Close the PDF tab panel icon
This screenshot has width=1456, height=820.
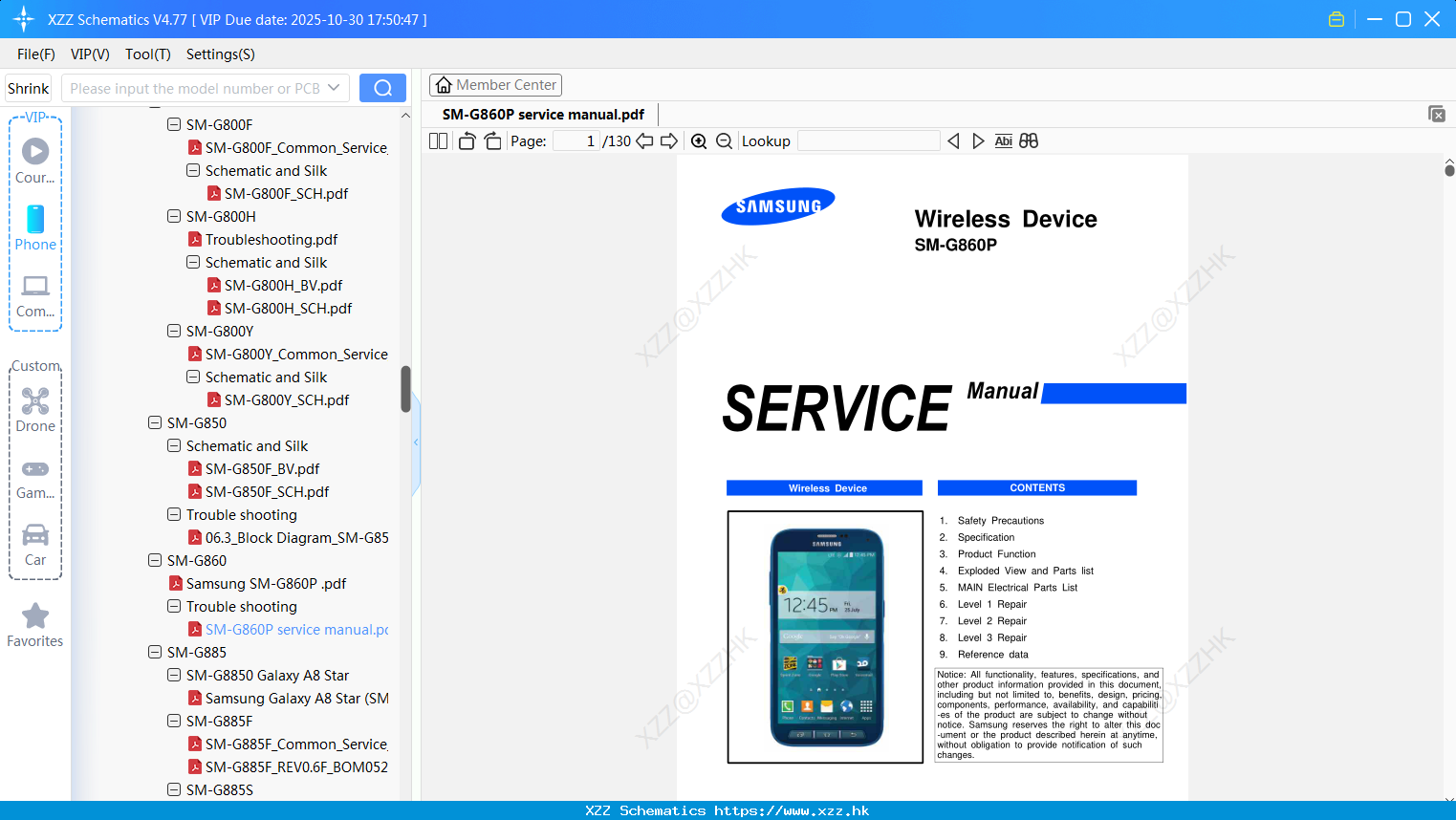[x=1437, y=114]
